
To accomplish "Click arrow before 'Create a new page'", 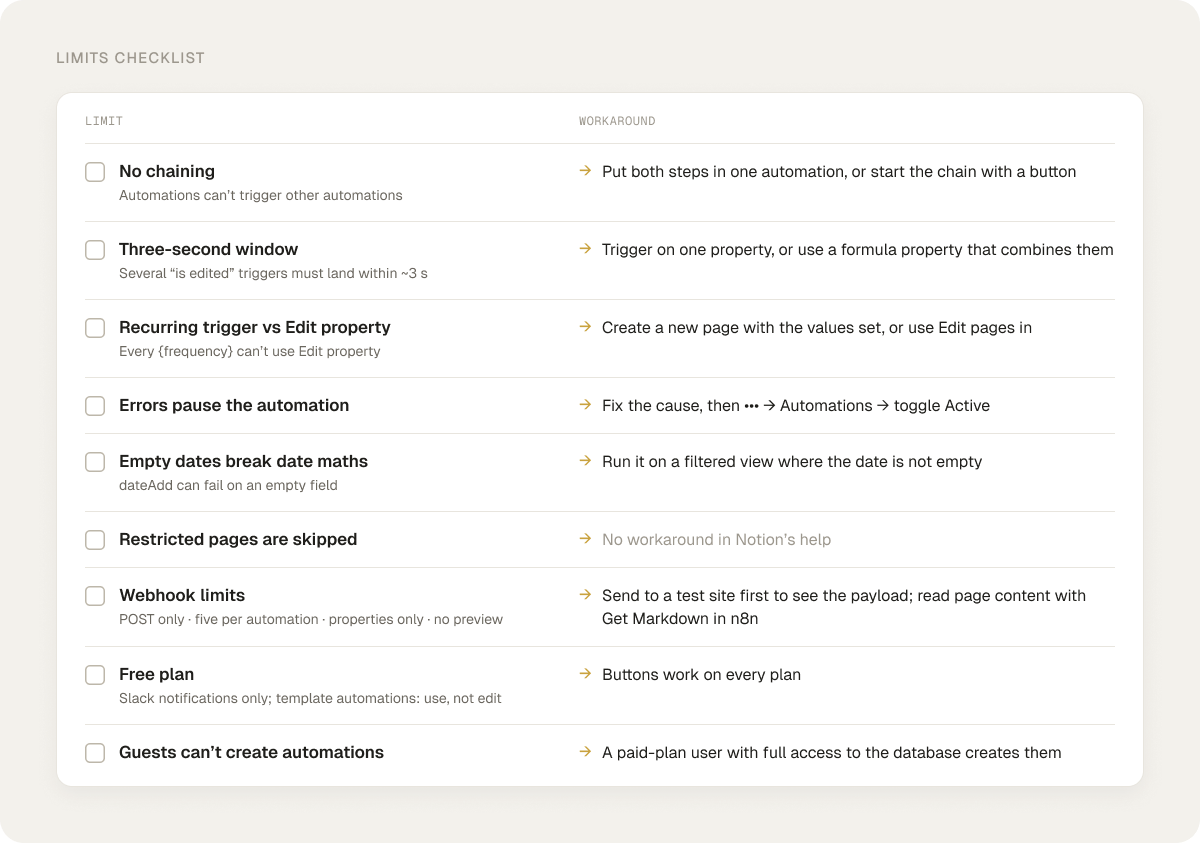I will click(585, 327).
